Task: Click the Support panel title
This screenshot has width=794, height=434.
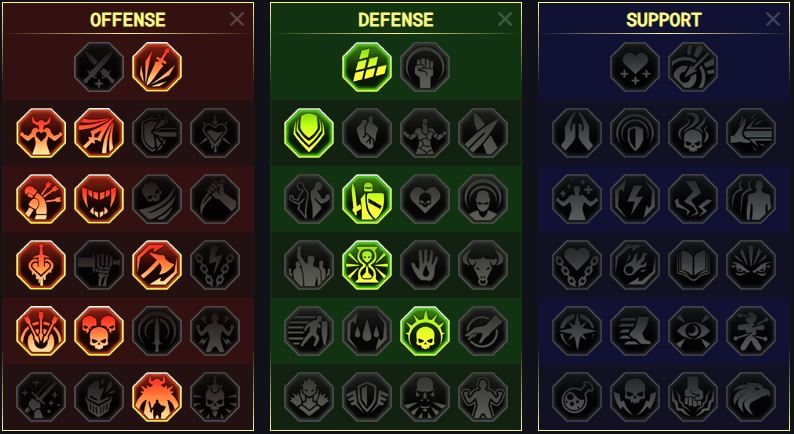Action: click(x=664, y=20)
